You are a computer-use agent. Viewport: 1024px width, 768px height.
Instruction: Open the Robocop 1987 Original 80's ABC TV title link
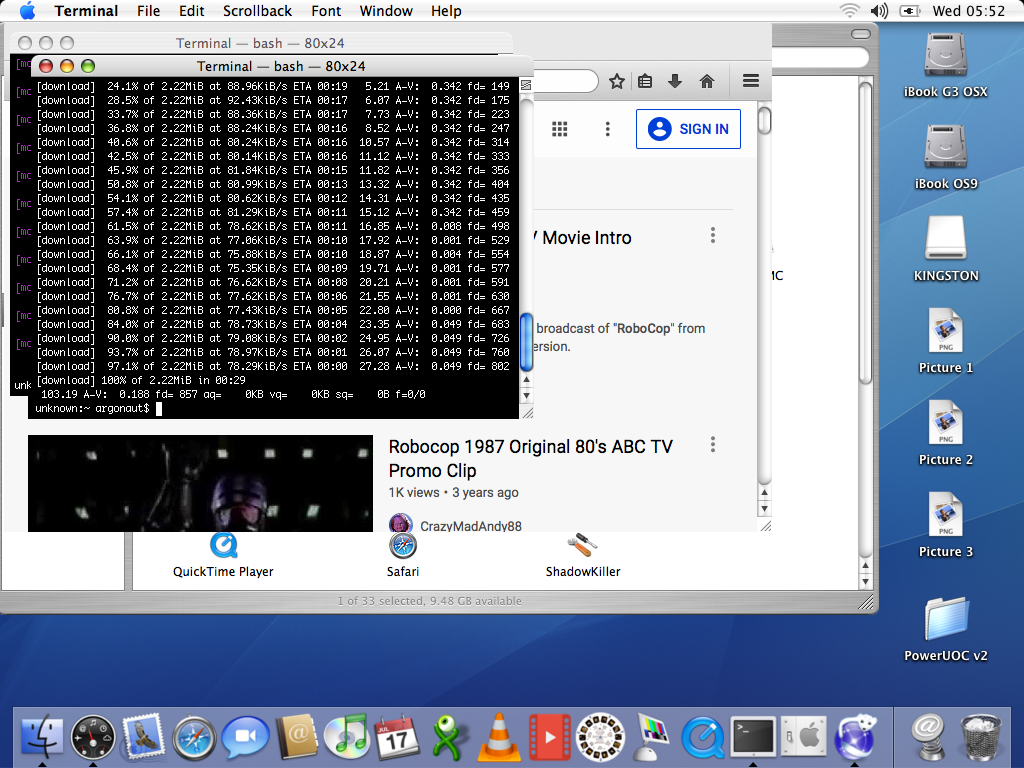click(x=530, y=458)
